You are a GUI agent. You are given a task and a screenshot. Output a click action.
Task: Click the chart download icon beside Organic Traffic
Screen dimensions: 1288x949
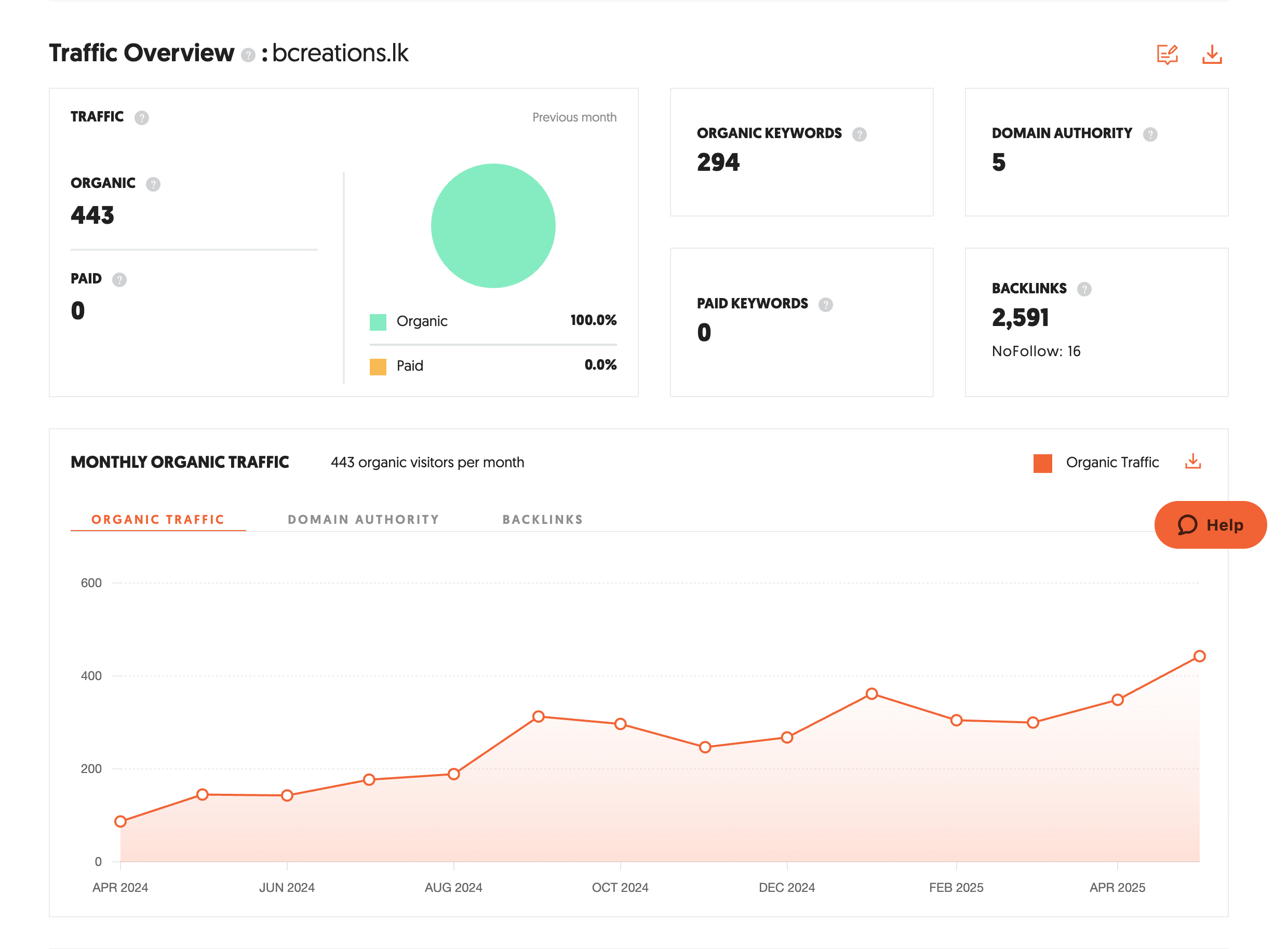[1192, 462]
